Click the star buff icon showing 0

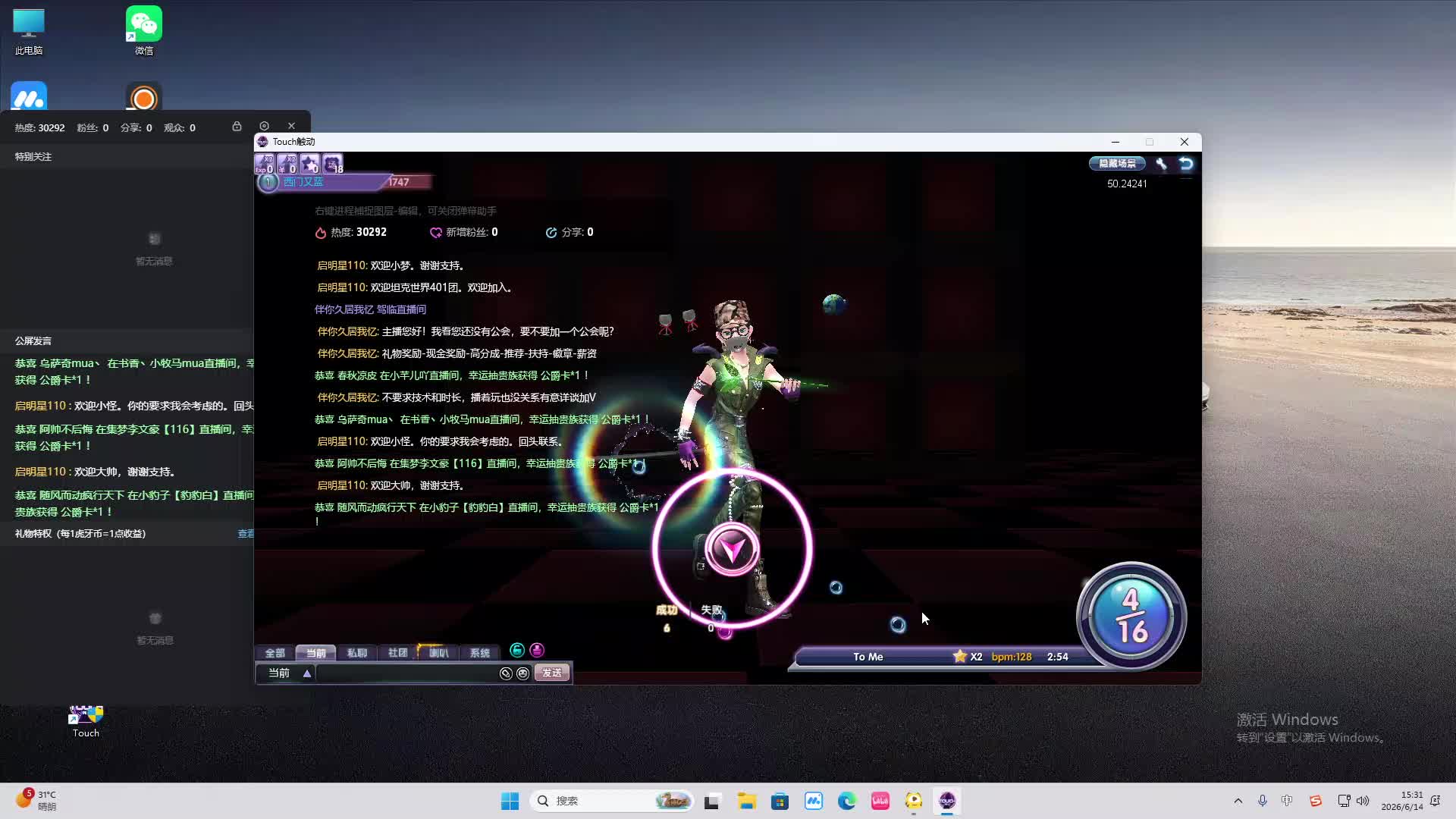click(x=309, y=164)
